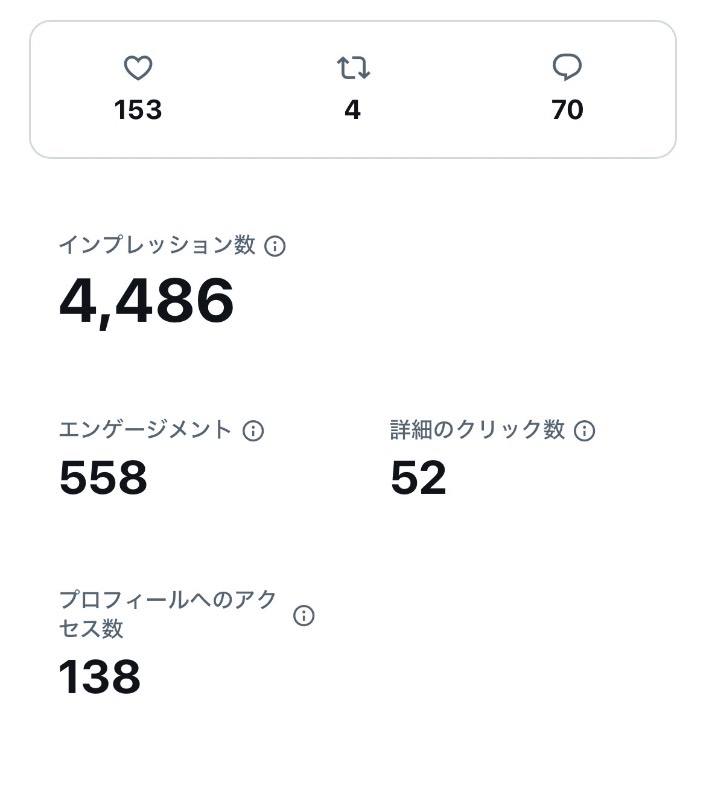Click the 詳細のクリック数 label
This screenshot has width=706, height=800.
point(477,430)
